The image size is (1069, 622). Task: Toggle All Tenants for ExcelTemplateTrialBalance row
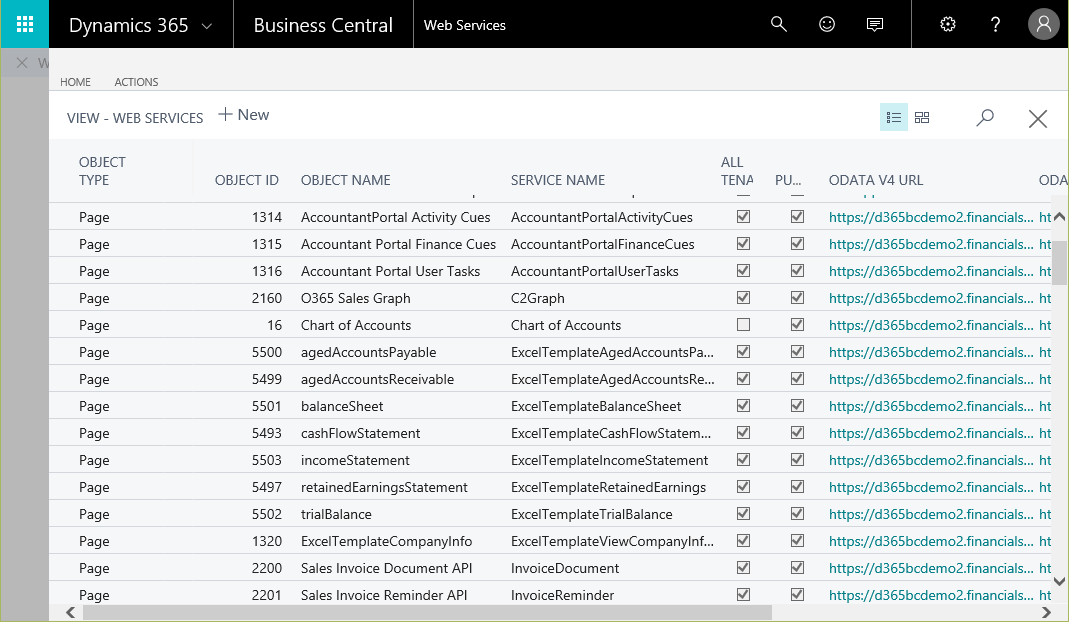pyautogui.click(x=743, y=514)
